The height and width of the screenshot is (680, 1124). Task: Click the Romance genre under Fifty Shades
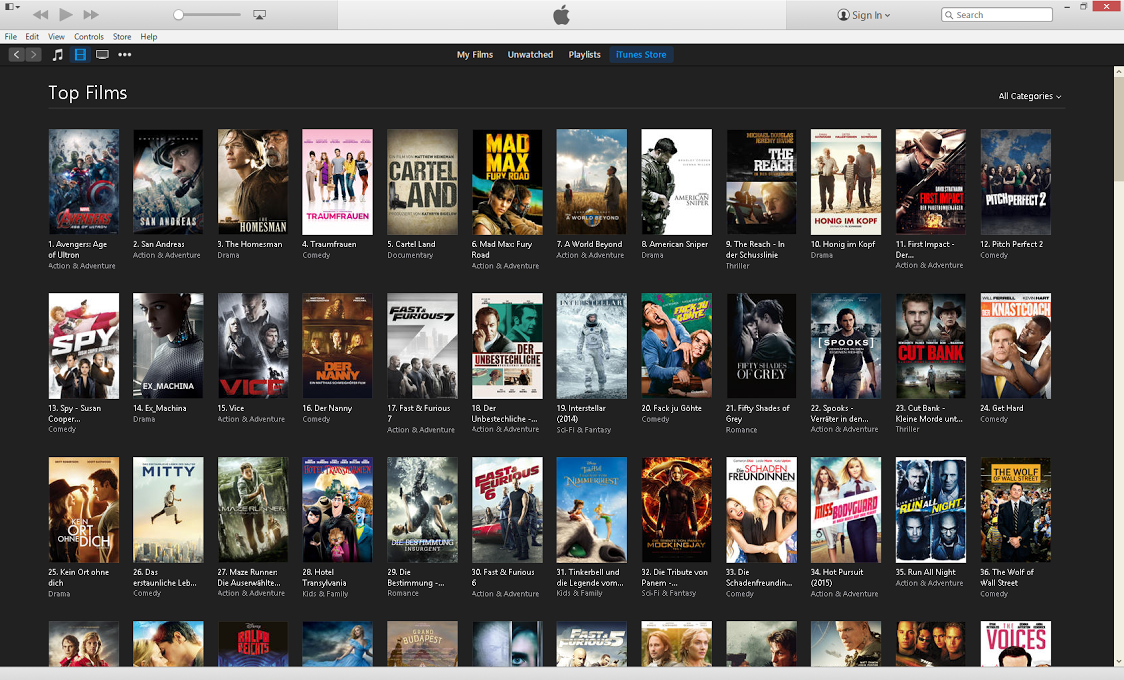tap(741, 430)
